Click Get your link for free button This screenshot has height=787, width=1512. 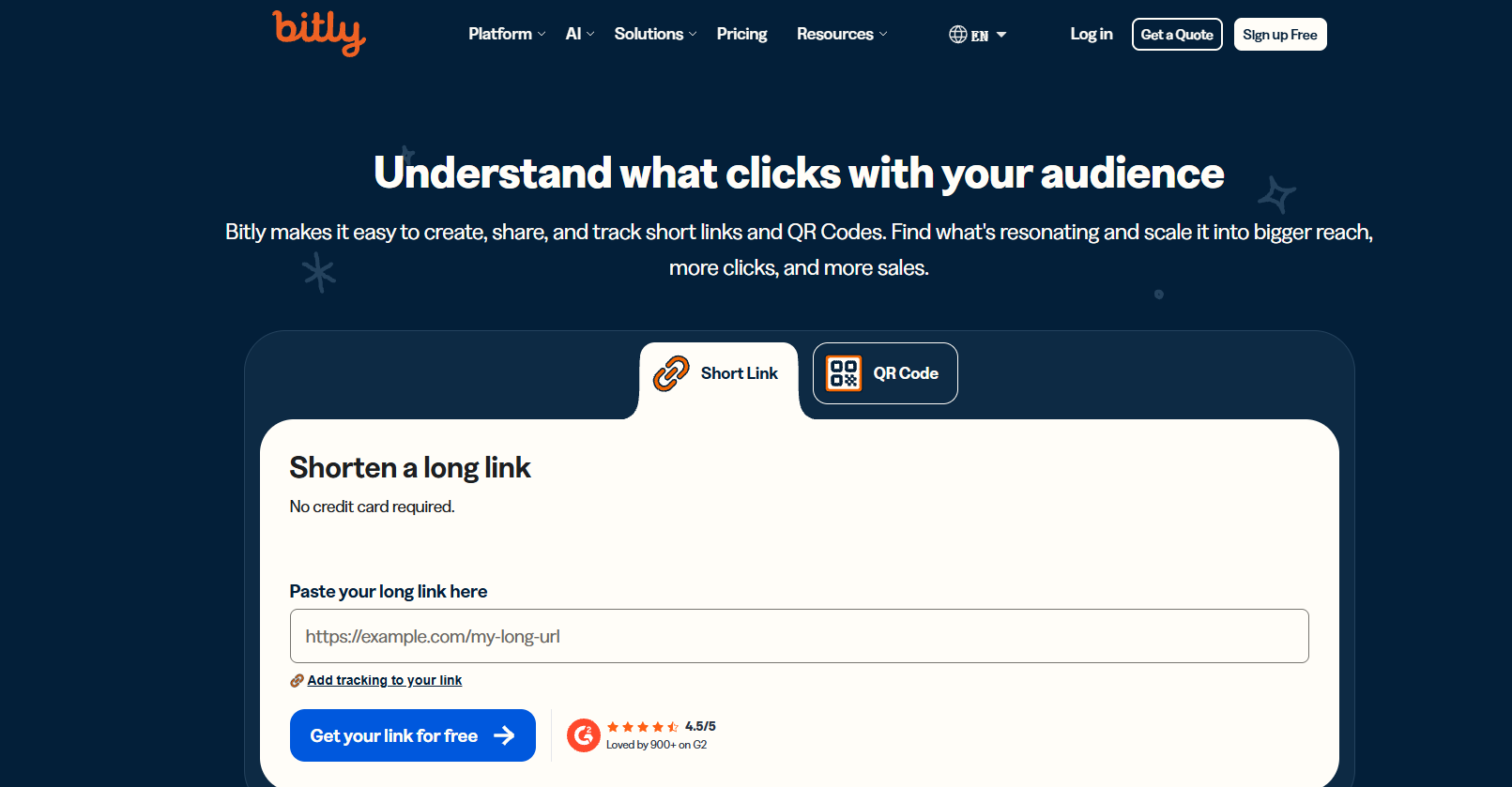pos(413,735)
